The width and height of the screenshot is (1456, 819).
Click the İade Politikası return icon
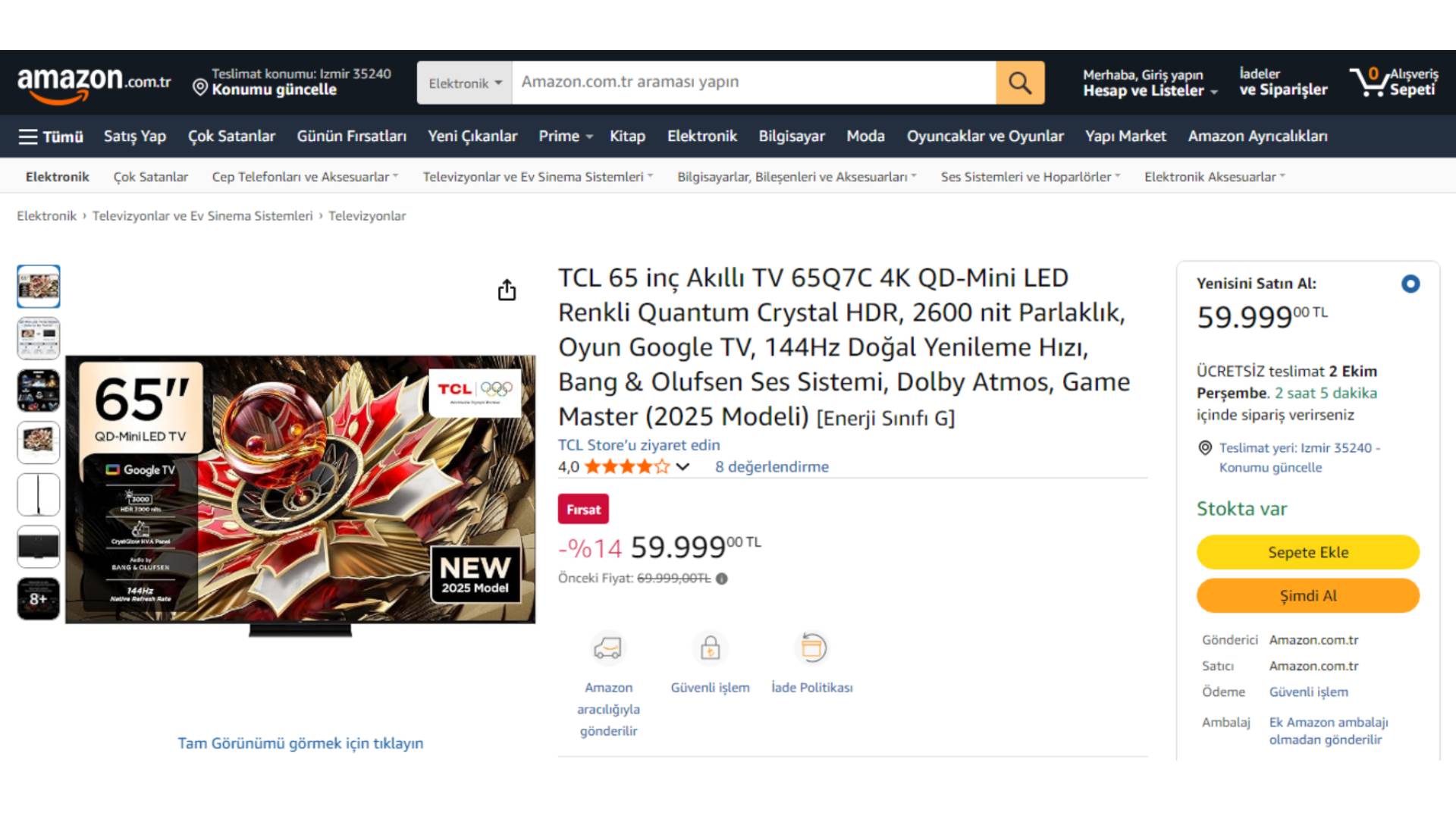point(811,648)
